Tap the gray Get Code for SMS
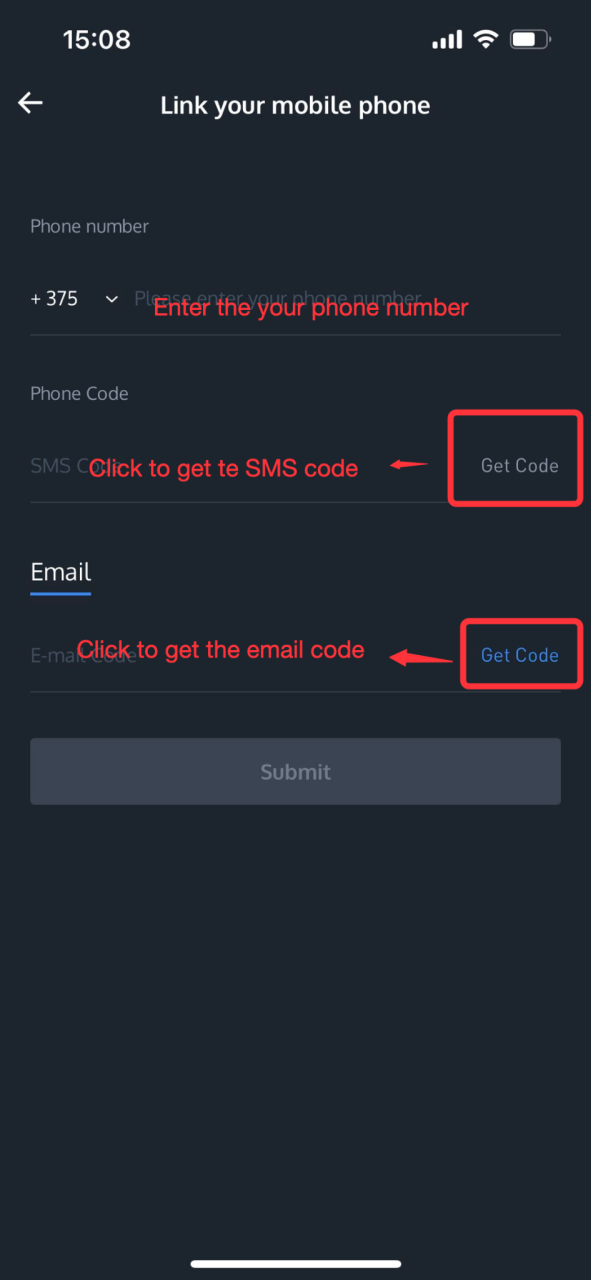Viewport: 591px width, 1280px height. (519, 466)
